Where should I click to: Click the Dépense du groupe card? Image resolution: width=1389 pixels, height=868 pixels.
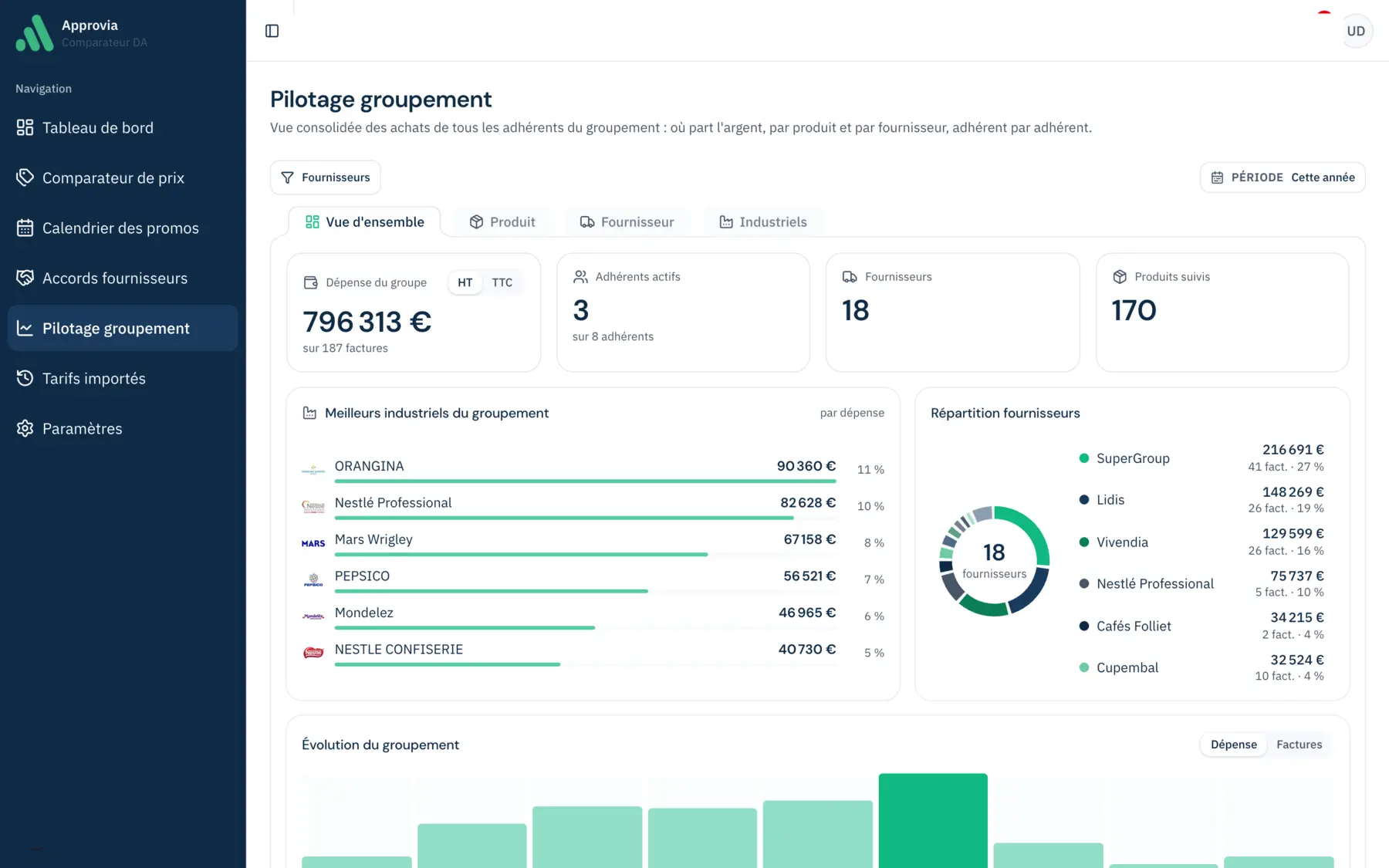point(414,312)
